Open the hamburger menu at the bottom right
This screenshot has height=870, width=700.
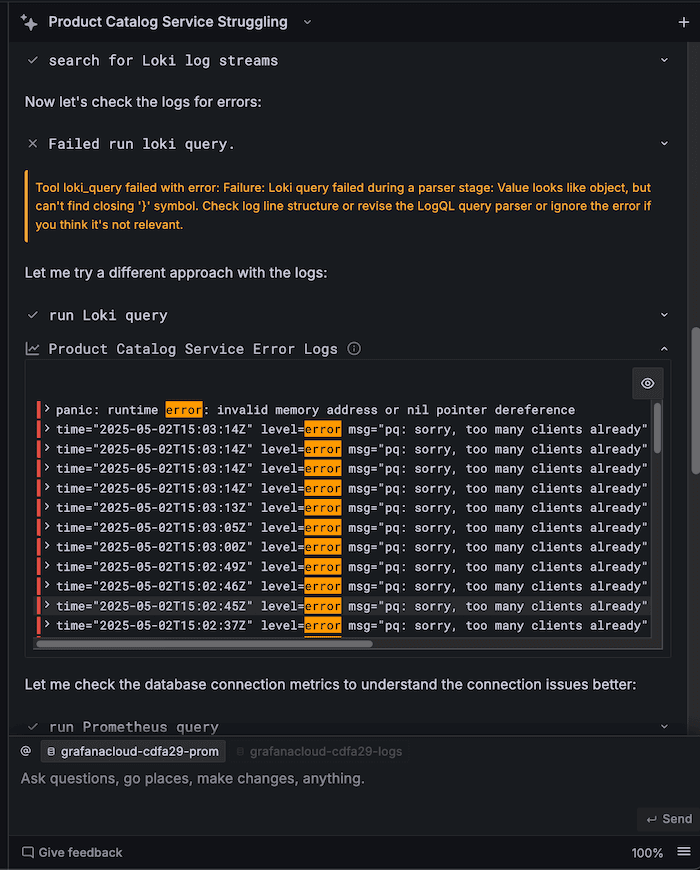683,852
